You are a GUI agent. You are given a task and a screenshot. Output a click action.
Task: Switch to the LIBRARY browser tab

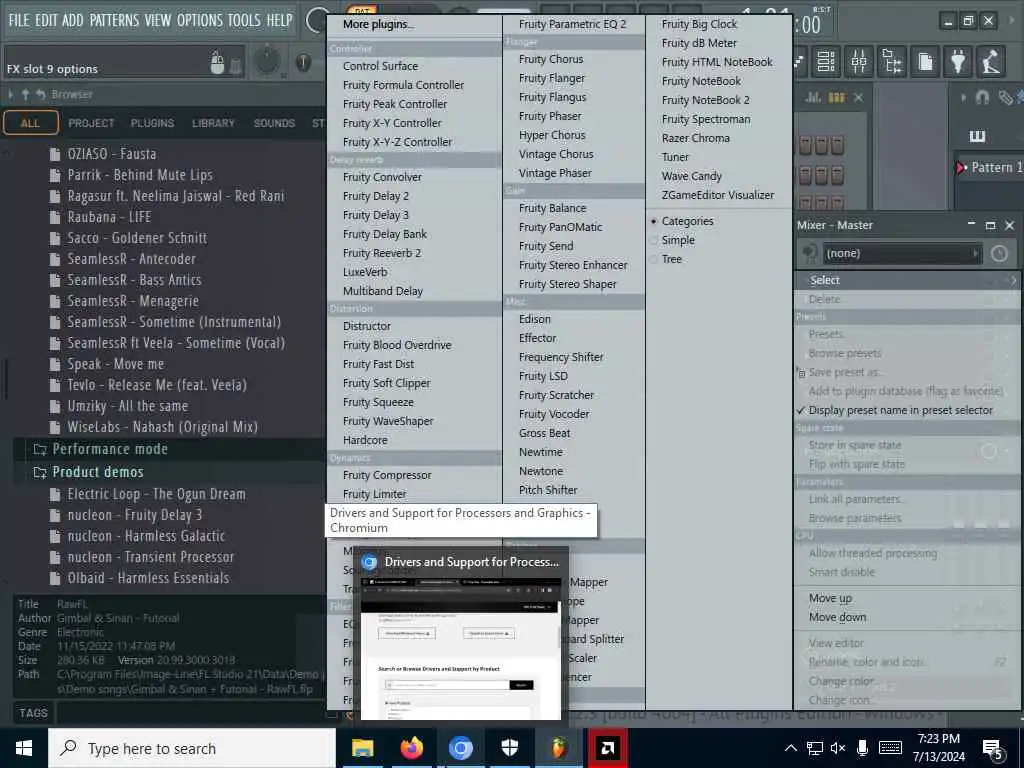pos(213,123)
